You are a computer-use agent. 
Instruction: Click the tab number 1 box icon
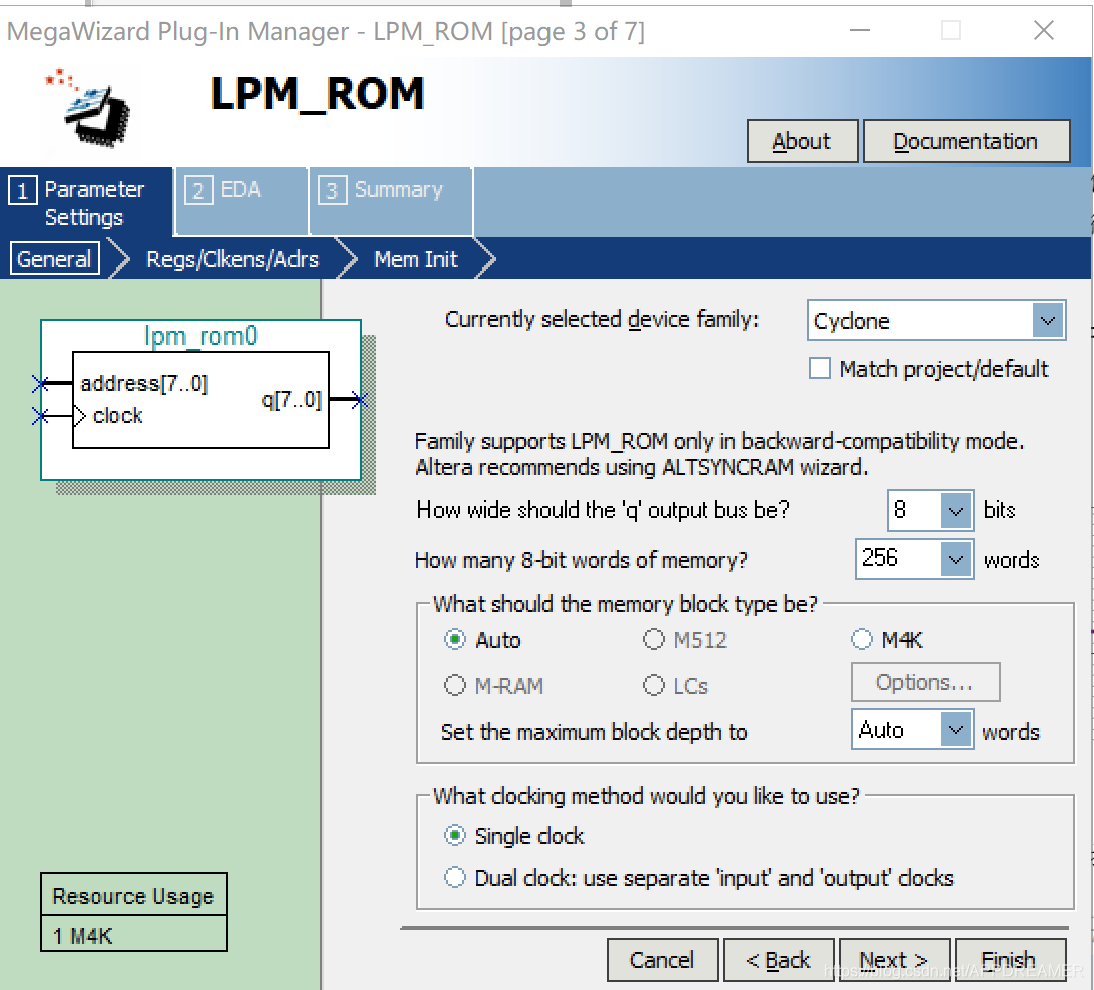pos(22,190)
